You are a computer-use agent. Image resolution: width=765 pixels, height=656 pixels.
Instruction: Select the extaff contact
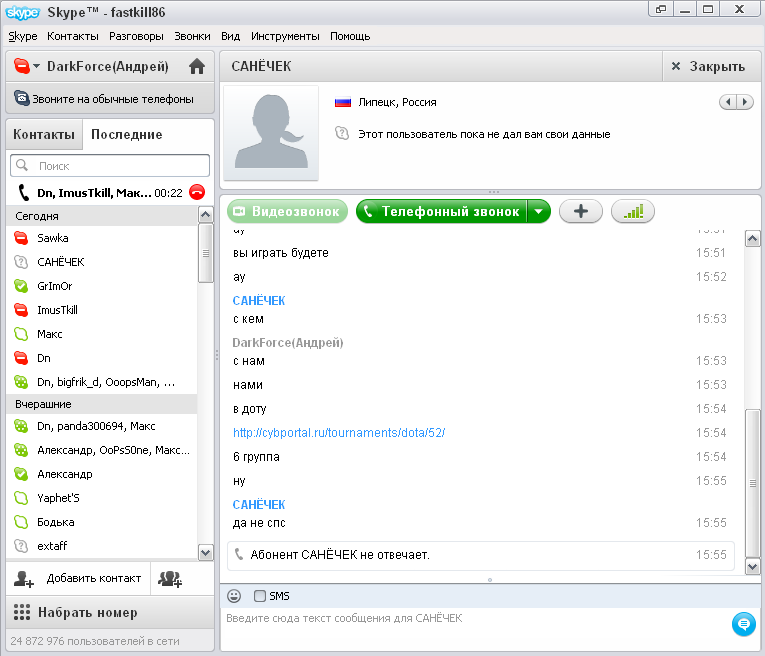[102, 546]
